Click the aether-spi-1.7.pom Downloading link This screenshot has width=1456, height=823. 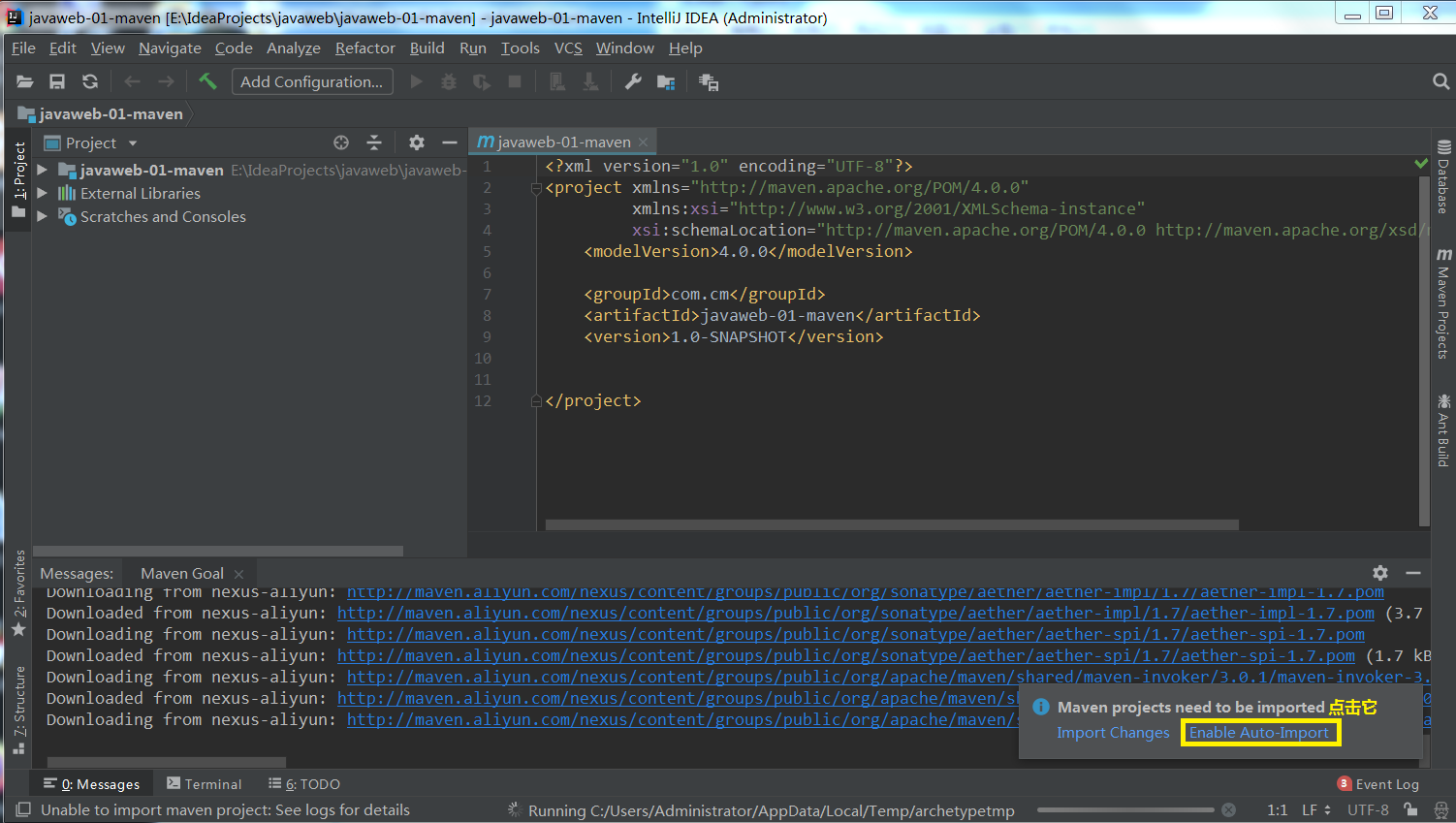pos(855,634)
